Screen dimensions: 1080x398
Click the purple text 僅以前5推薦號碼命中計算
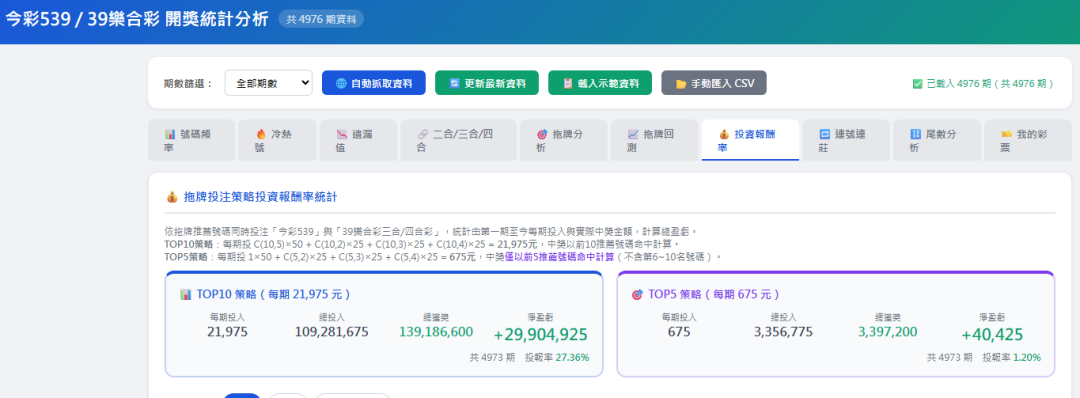click(x=559, y=257)
